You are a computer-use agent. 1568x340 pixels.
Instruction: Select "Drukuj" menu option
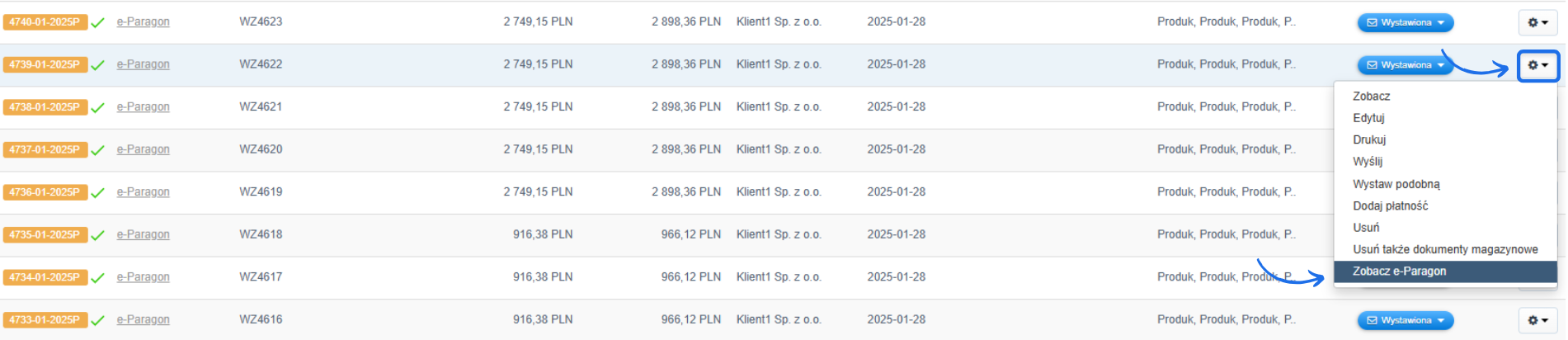(1369, 140)
